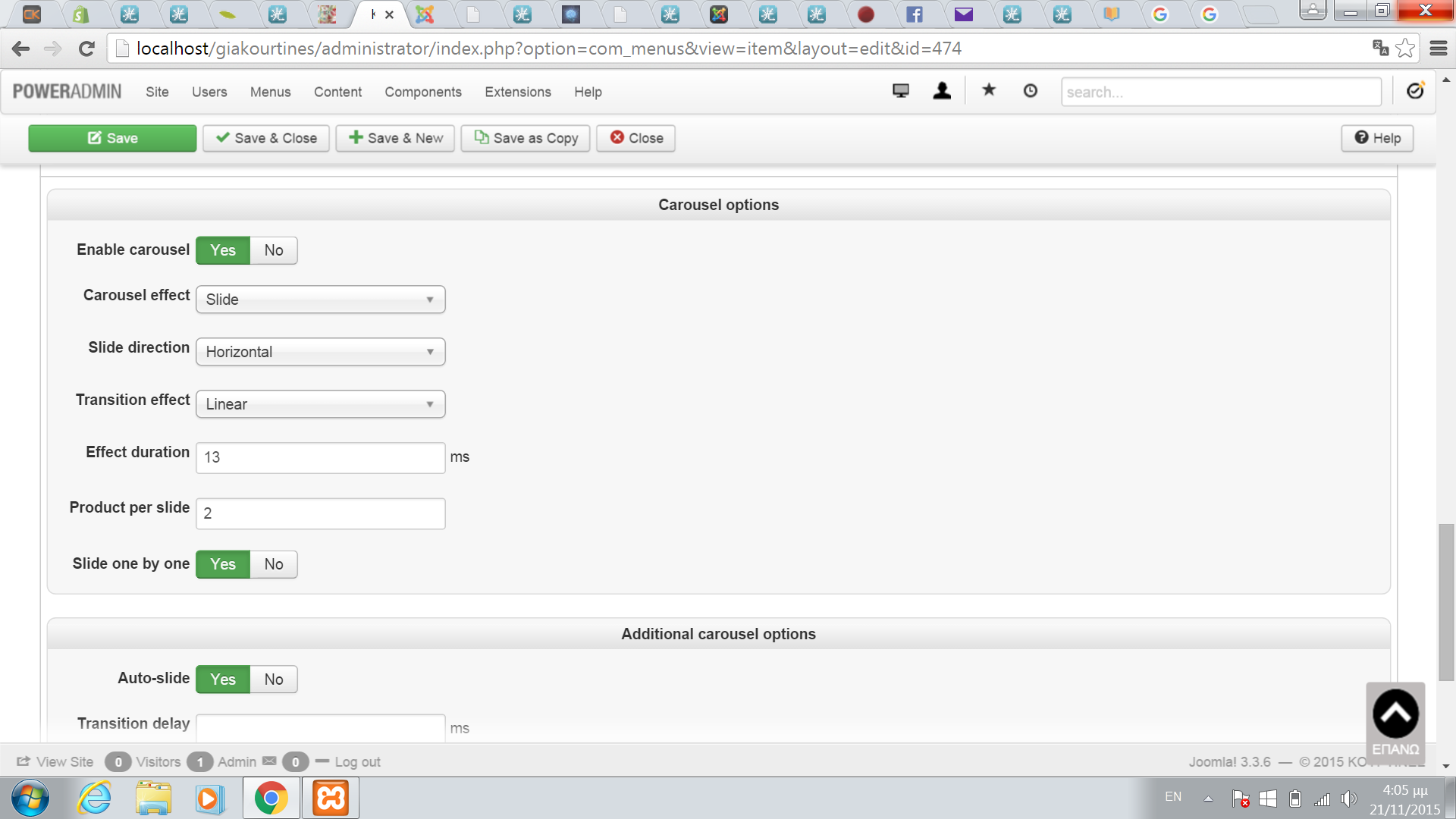Click the green Save button
1456x819 pixels.
pyautogui.click(x=112, y=138)
